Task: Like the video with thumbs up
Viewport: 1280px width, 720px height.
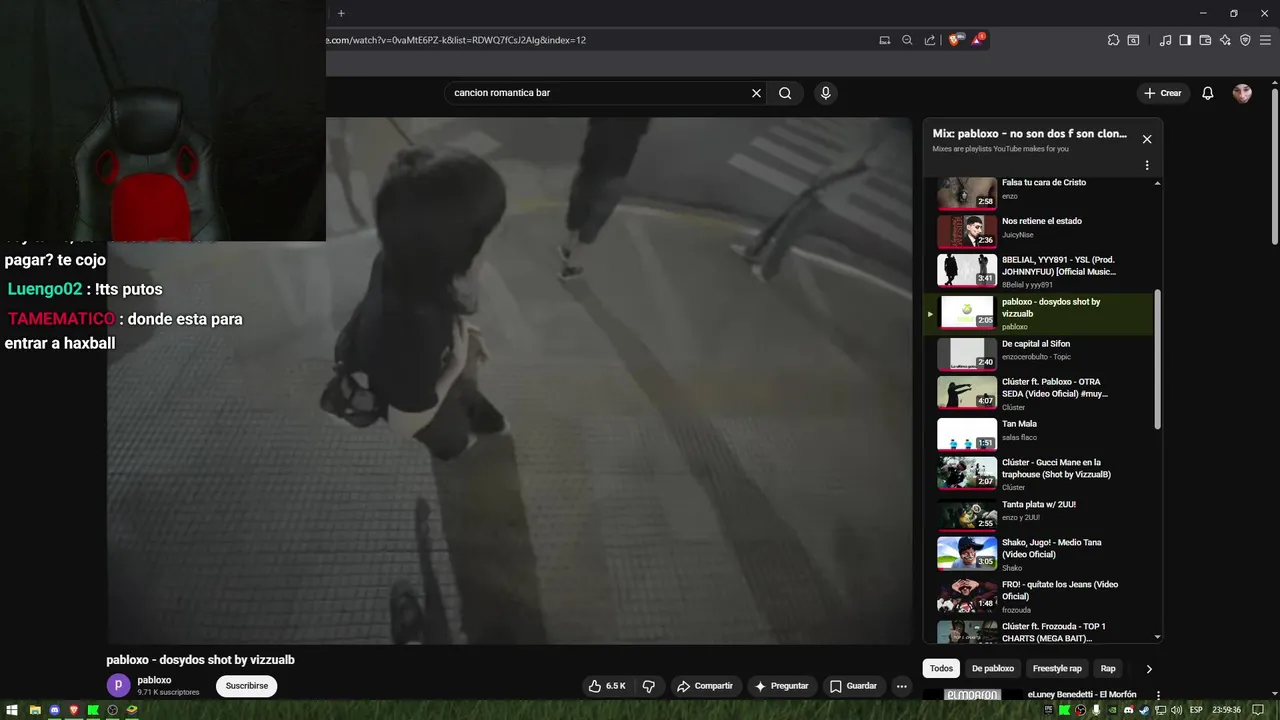Action: coord(607,686)
